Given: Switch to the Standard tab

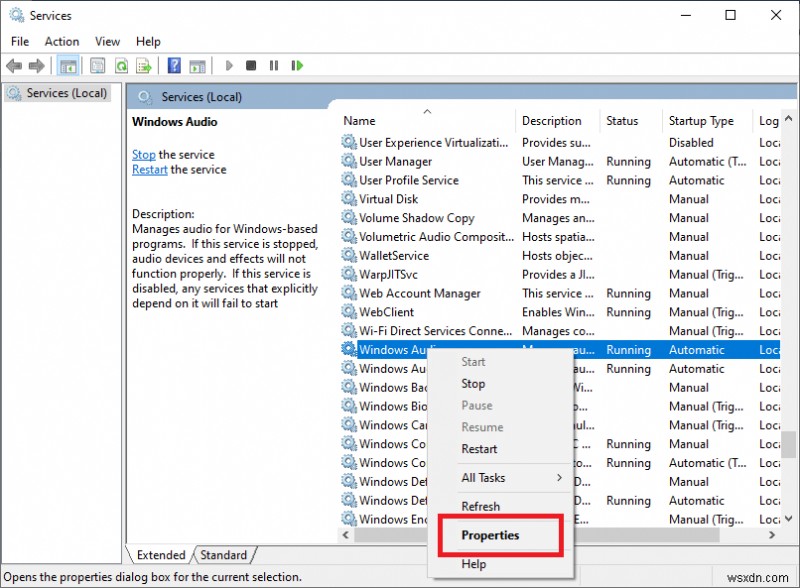Looking at the screenshot, I should [x=223, y=555].
